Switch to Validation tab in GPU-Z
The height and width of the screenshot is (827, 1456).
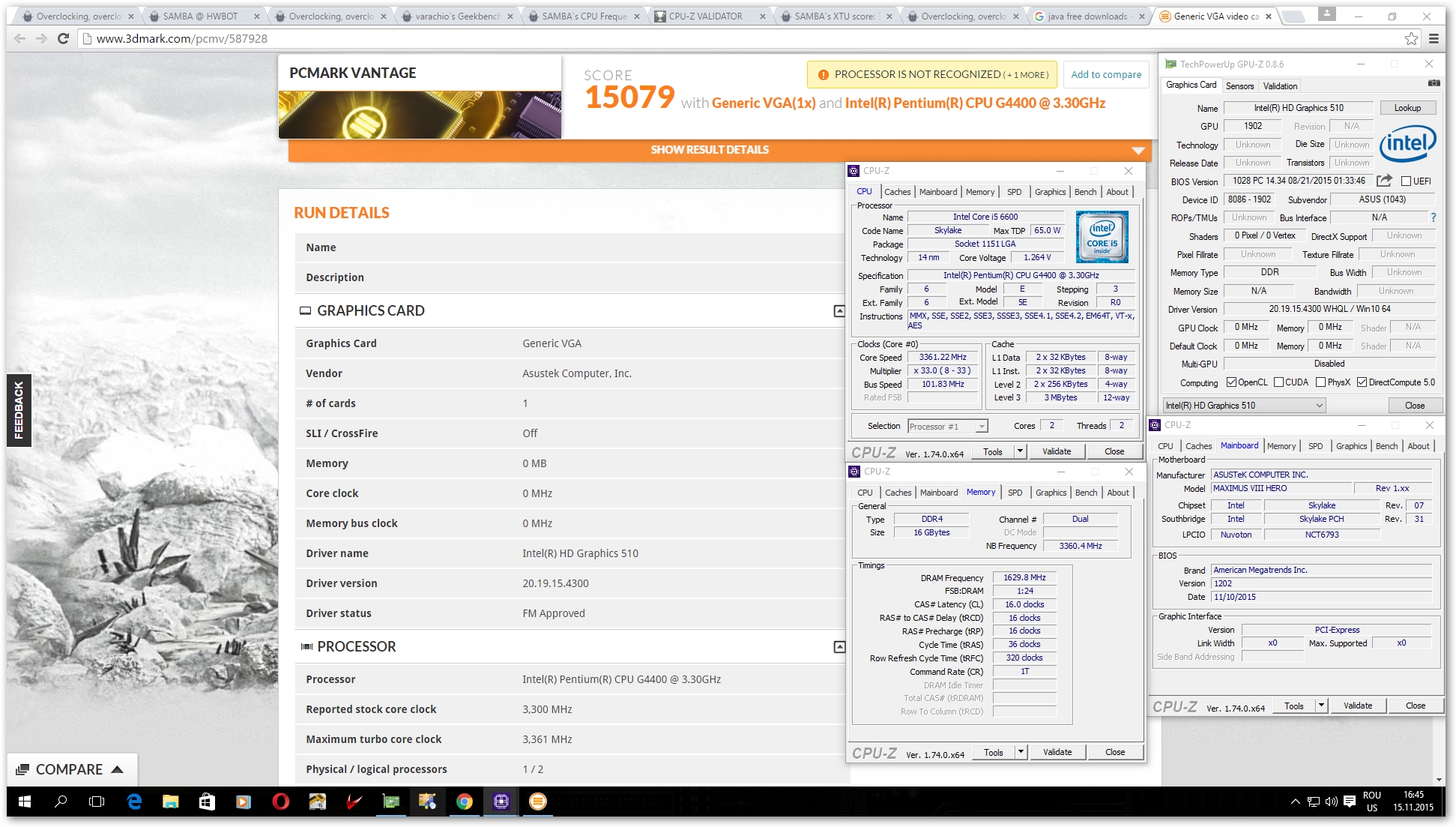(x=1280, y=86)
